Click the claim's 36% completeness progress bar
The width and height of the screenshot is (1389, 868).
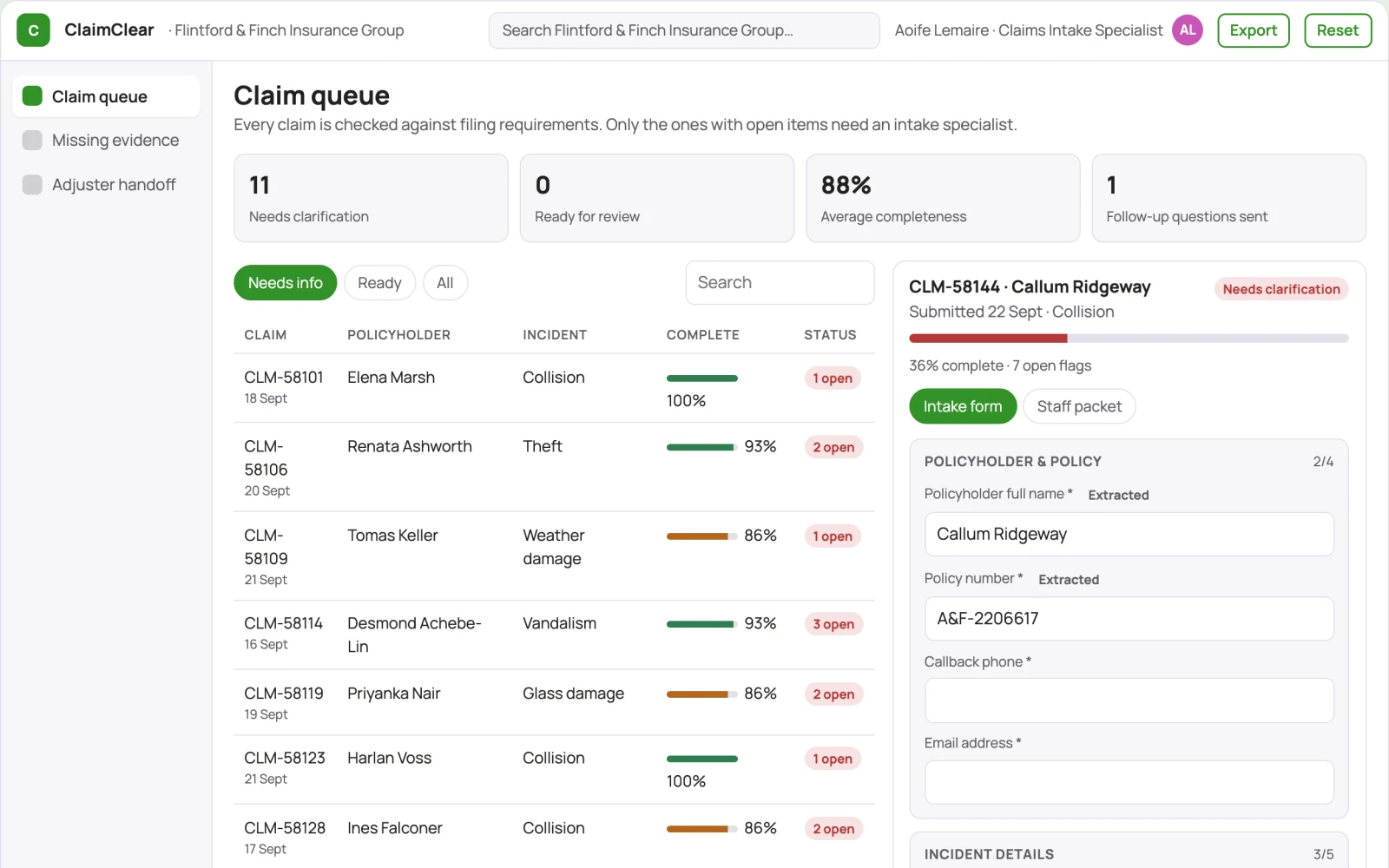[x=1129, y=339]
